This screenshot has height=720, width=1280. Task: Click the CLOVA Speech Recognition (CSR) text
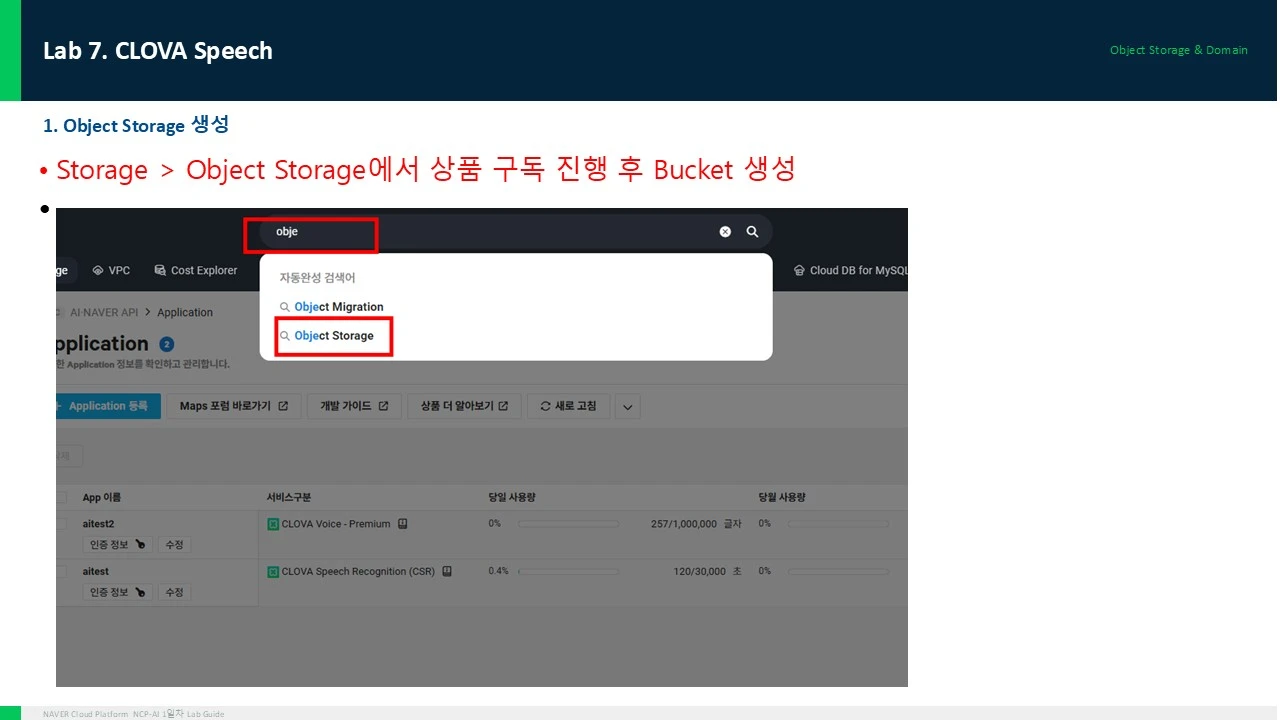(x=358, y=572)
